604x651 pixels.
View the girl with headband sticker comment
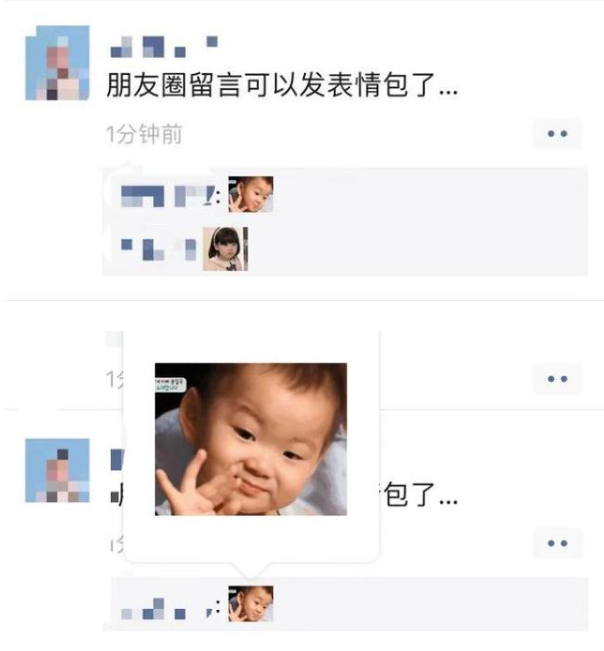[x=225, y=249]
